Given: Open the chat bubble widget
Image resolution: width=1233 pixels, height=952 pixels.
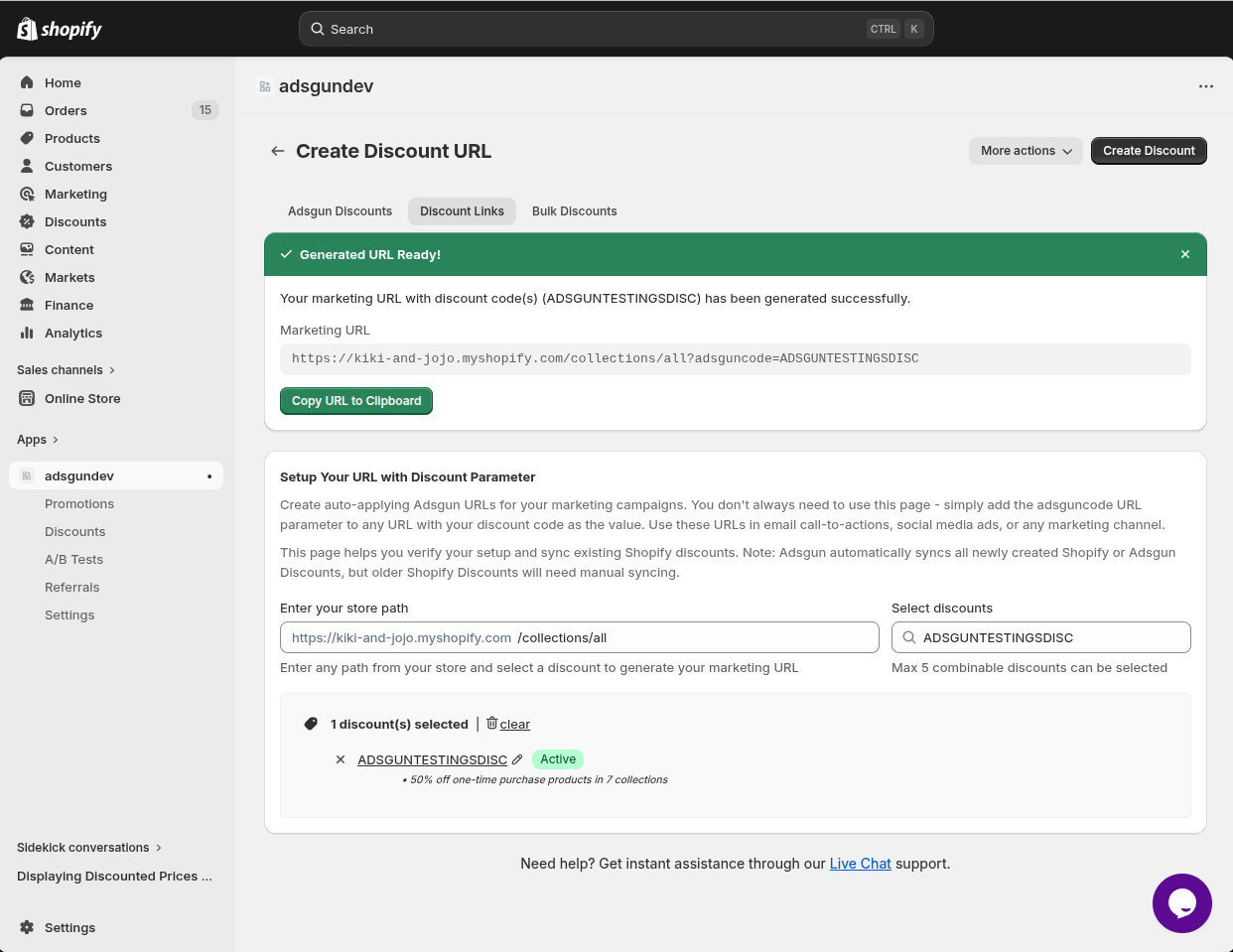Looking at the screenshot, I should [1181, 902].
